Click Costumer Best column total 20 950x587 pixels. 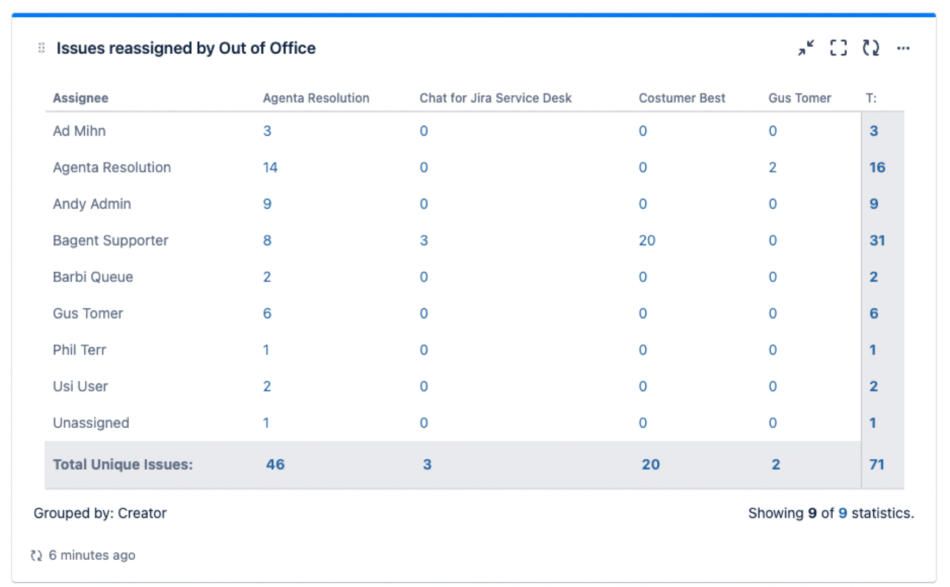[651, 464]
